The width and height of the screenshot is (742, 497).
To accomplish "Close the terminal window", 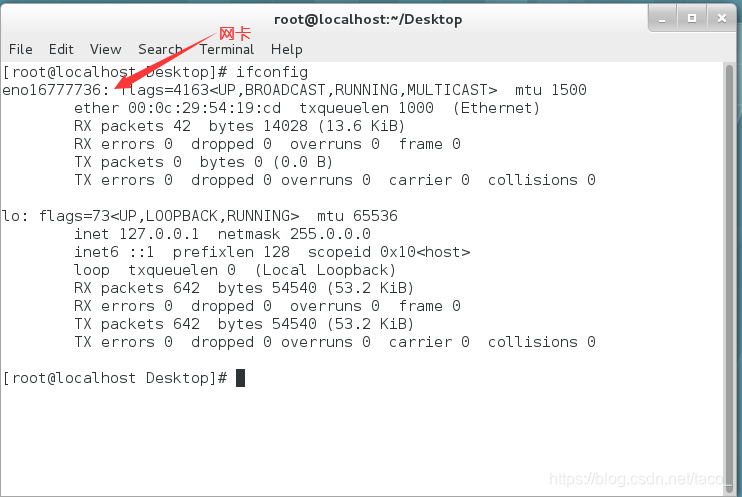I will click(722, 19).
